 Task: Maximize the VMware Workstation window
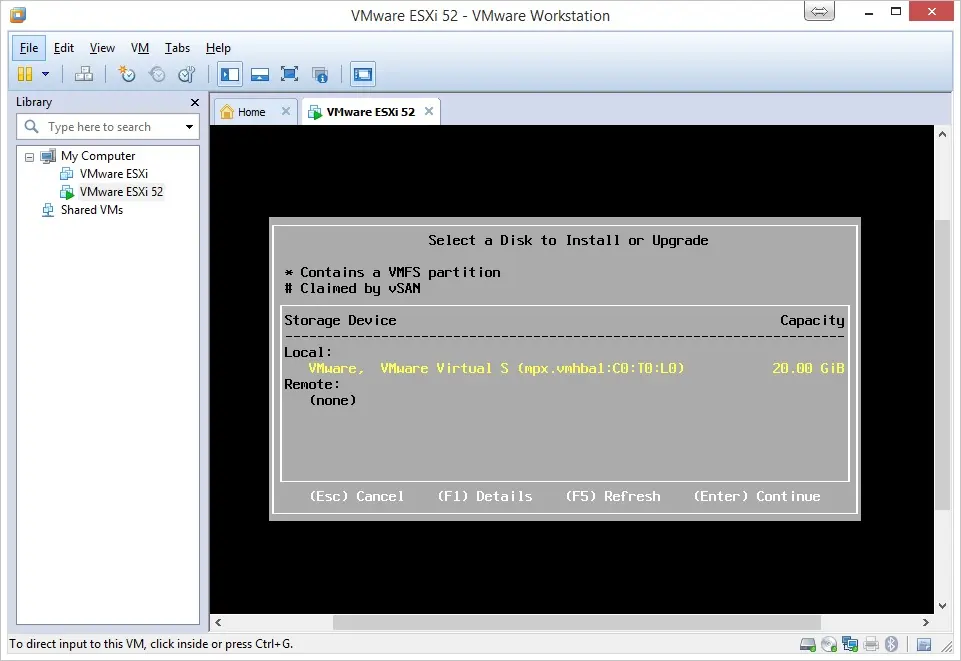[896, 11]
